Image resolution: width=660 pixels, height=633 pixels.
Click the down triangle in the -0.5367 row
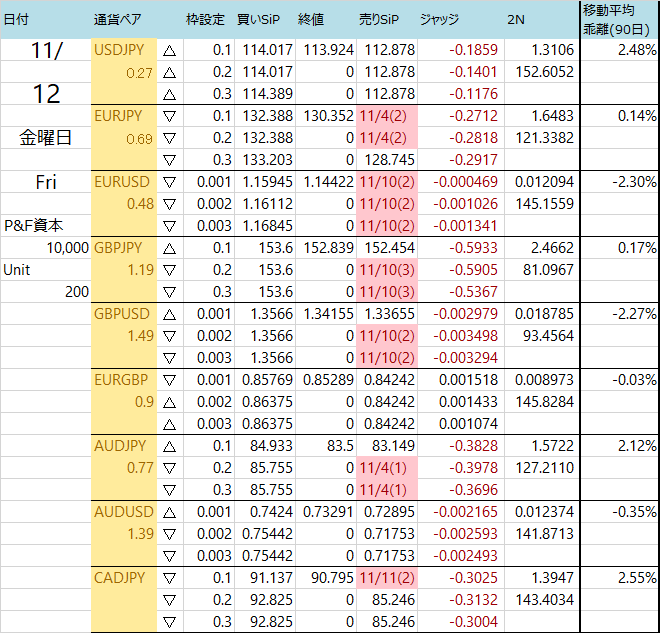click(x=169, y=292)
